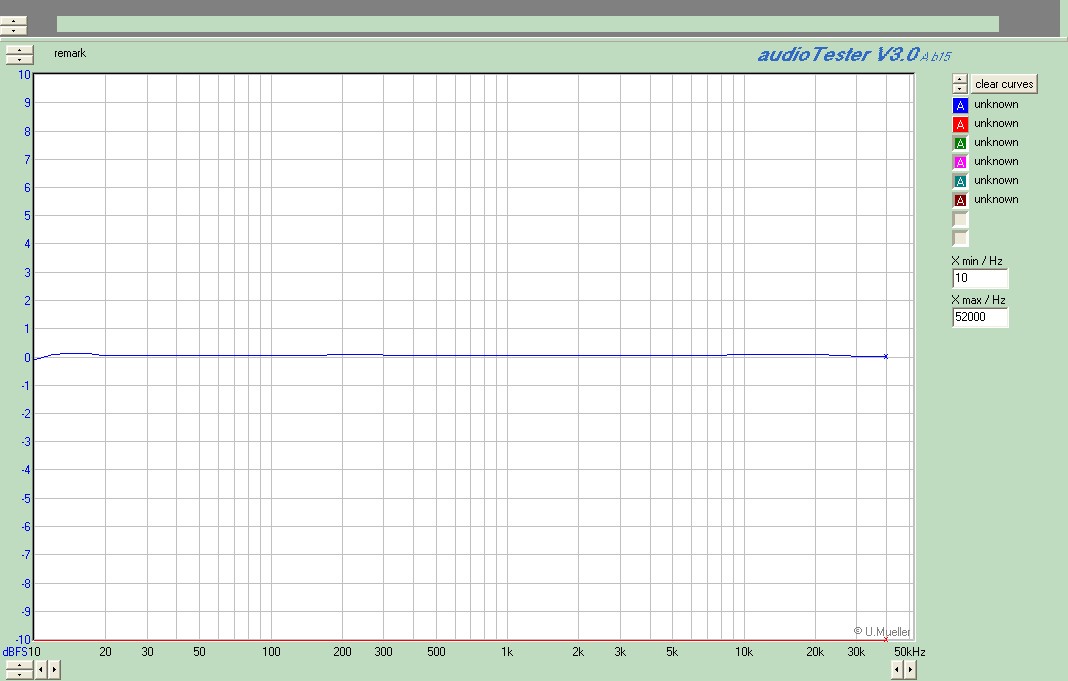Click right arrow below the 50kHz label
Screen dimensions: 1068x681
coord(910,670)
